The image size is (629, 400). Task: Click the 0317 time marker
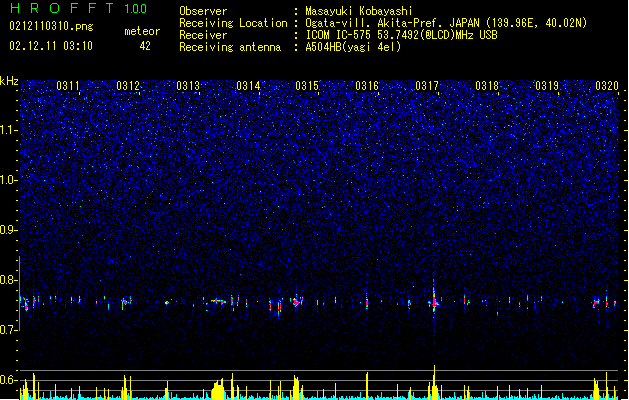tap(427, 86)
